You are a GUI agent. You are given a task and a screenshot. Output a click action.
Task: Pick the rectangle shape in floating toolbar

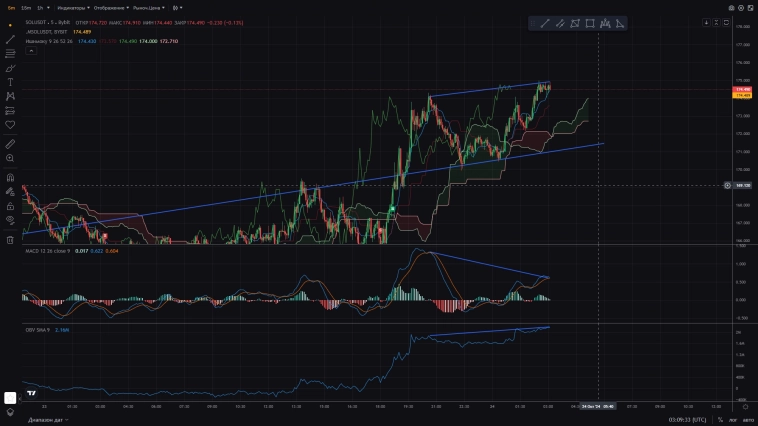coord(590,23)
